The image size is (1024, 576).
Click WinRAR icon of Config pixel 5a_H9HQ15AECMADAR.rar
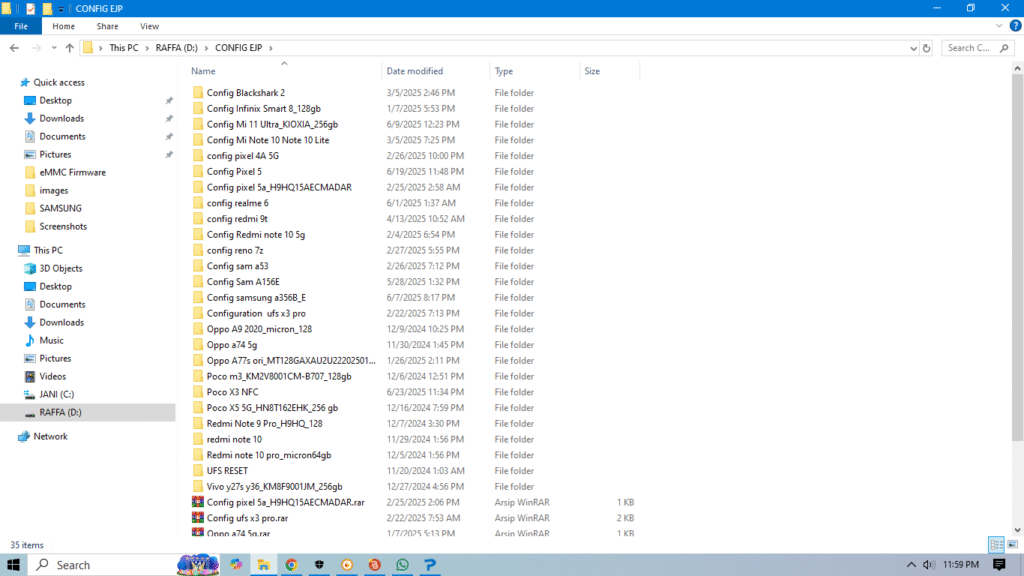(x=198, y=502)
